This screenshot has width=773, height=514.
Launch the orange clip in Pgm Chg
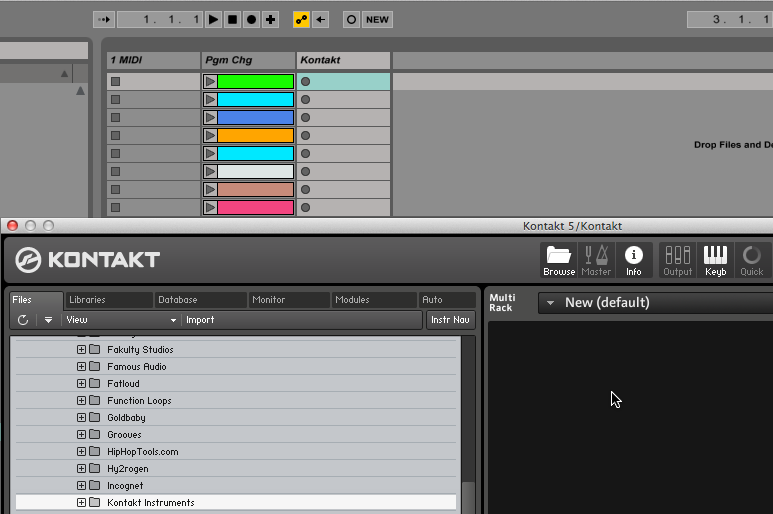(210, 136)
